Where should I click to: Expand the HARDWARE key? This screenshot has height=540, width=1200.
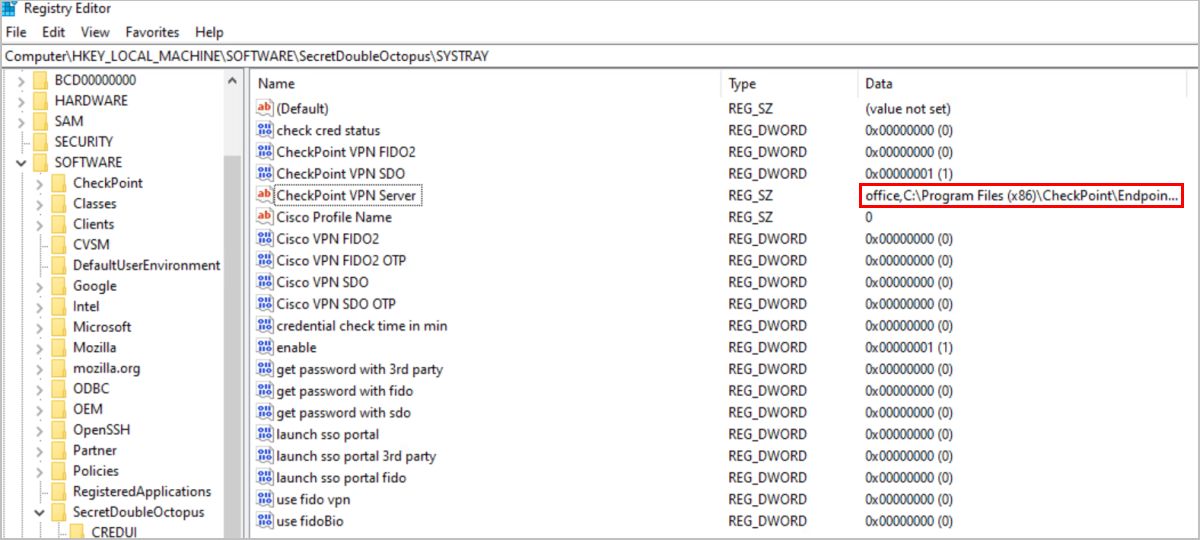(x=21, y=100)
